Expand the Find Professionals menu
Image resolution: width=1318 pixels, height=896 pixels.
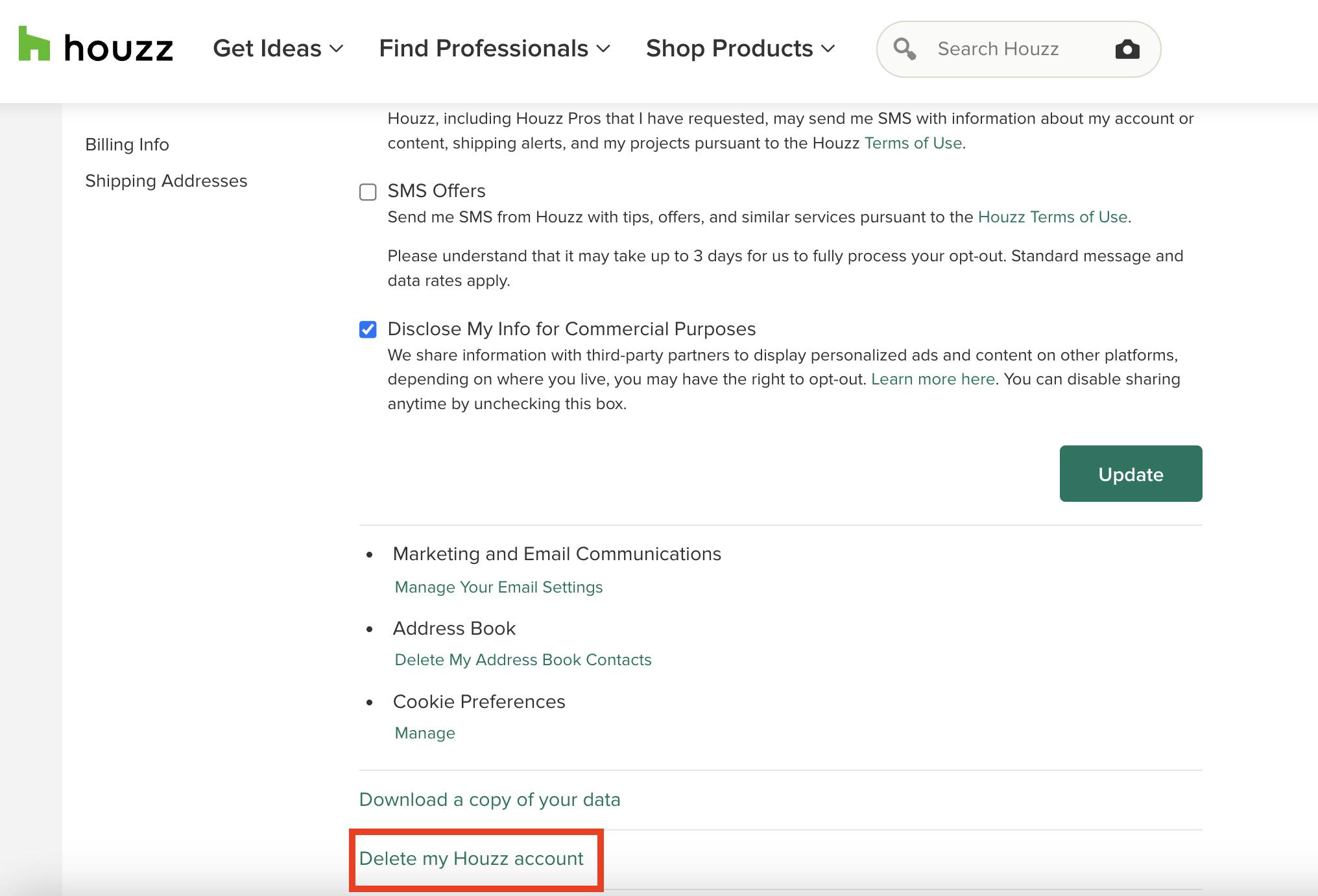click(x=495, y=49)
